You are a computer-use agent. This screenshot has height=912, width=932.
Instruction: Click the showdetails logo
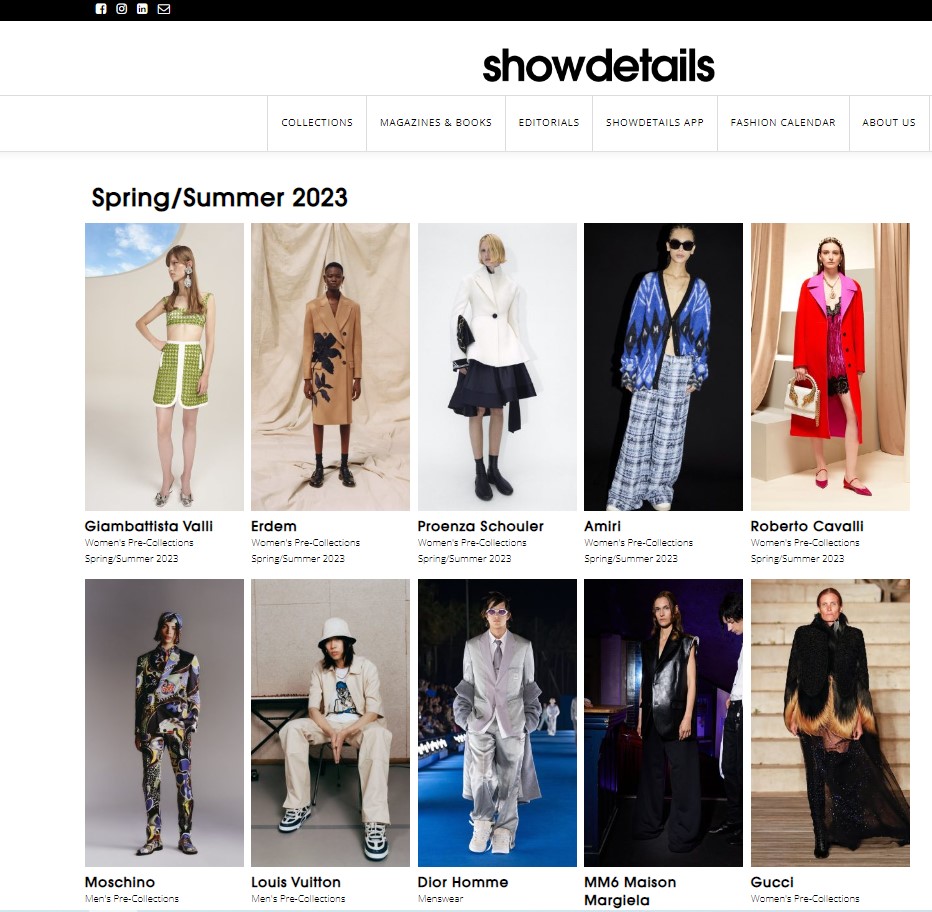[x=598, y=65]
